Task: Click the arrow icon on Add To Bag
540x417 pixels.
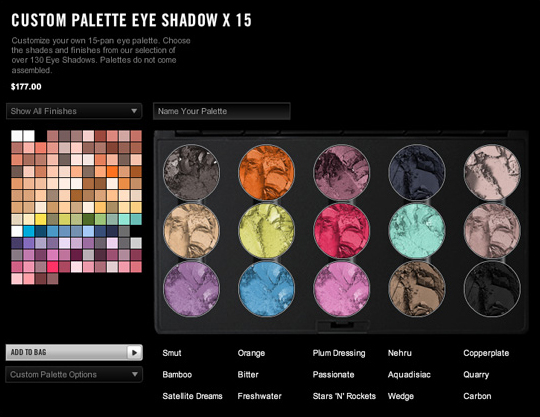Action: (x=135, y=352)
